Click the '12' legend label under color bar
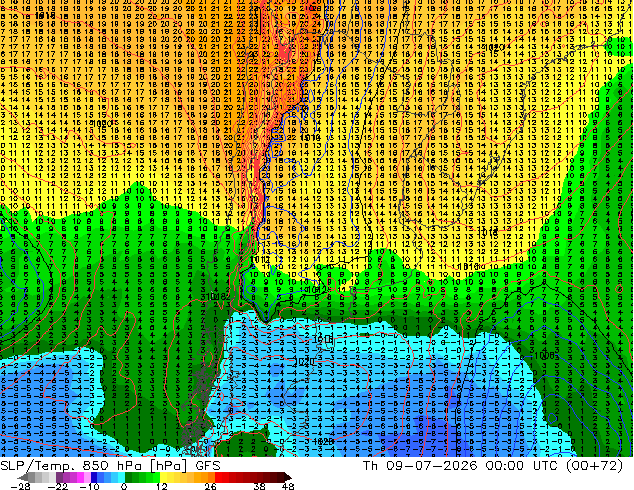Viewport: 634px width, 490px height. click(x=162, y=486)
